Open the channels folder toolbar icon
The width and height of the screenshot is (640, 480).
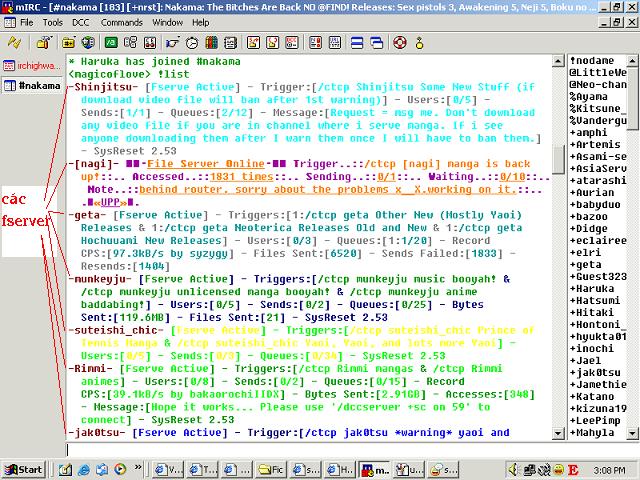[69, 42]
